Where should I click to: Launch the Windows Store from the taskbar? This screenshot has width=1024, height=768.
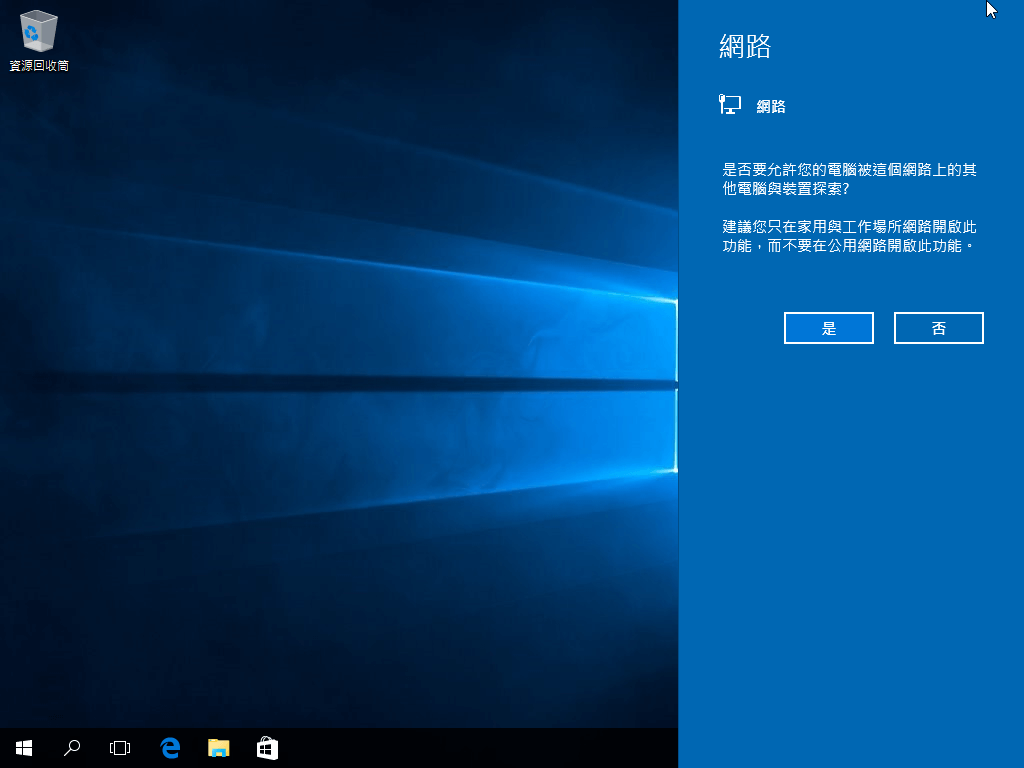(267, 747)
